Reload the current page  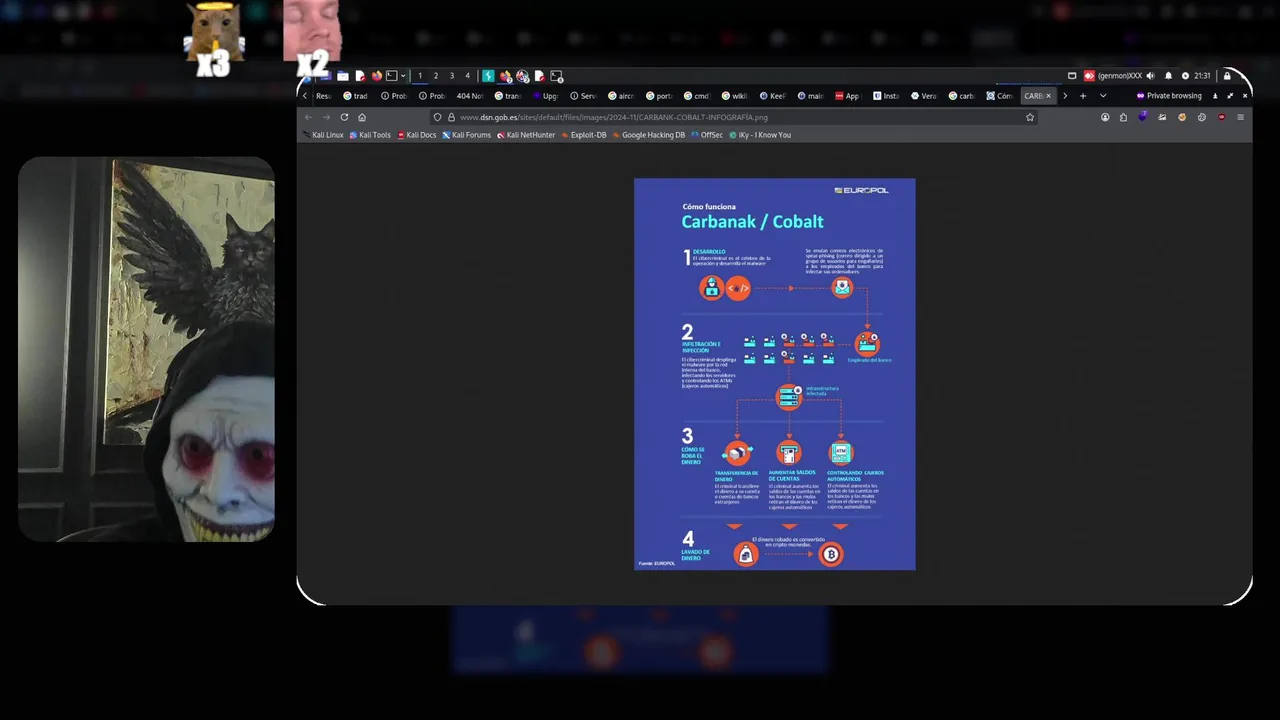344,117
